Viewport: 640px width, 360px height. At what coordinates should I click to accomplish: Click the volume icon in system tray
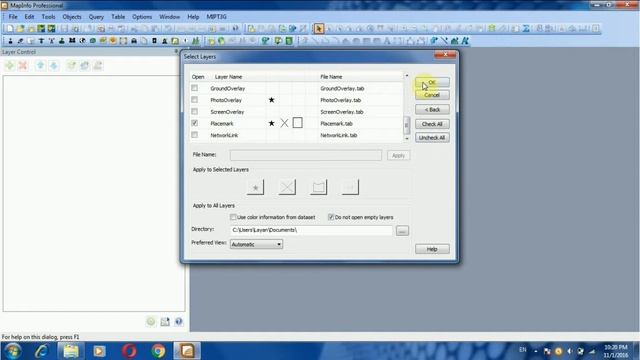point(569,351)
